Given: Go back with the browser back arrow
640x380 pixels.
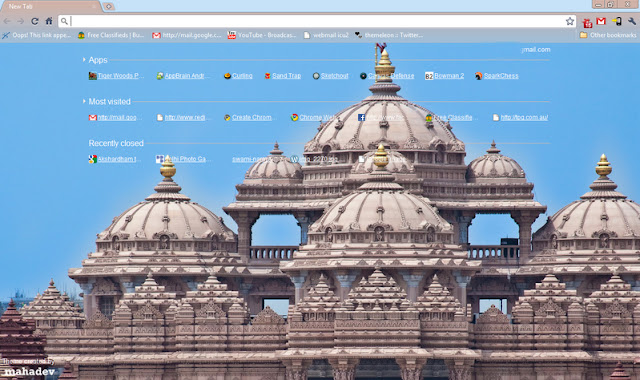Looking at the screenshot, I should 7,21.
